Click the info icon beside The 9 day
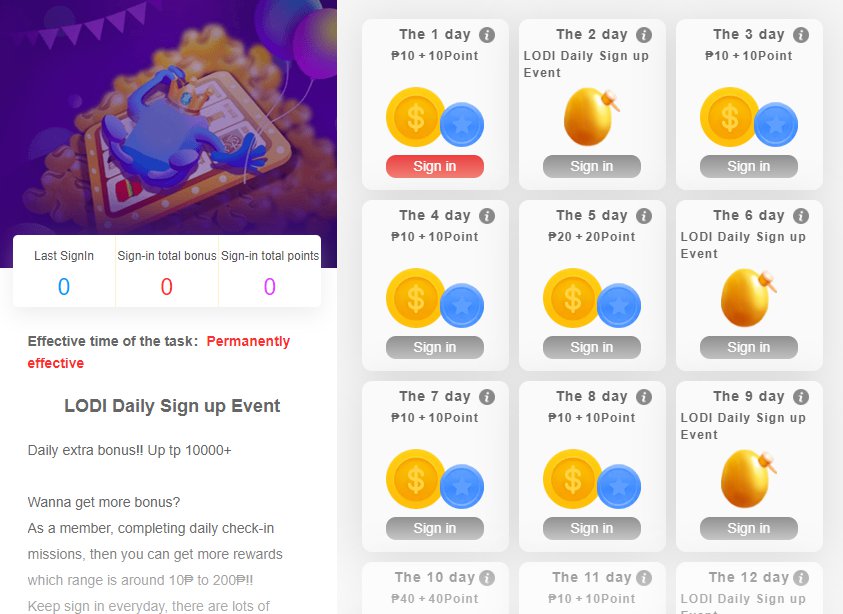 801,397
